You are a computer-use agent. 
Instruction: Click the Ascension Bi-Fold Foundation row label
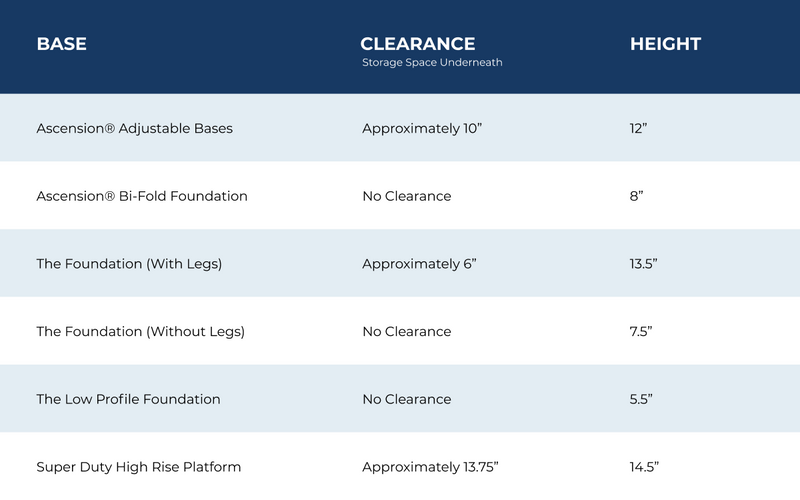[x=142, y=196]
